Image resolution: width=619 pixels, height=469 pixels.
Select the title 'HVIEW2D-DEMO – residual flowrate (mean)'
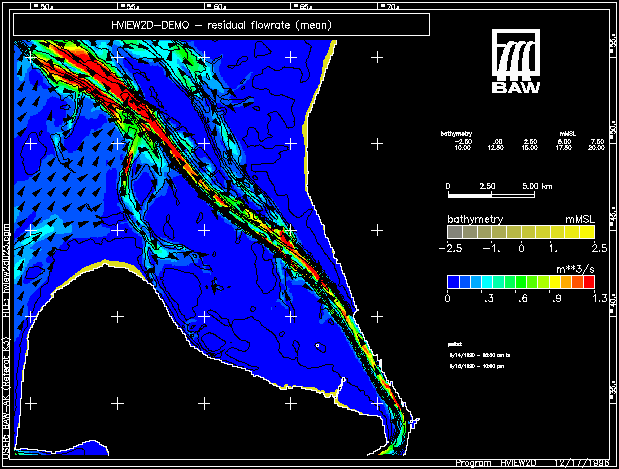[221, 25]
